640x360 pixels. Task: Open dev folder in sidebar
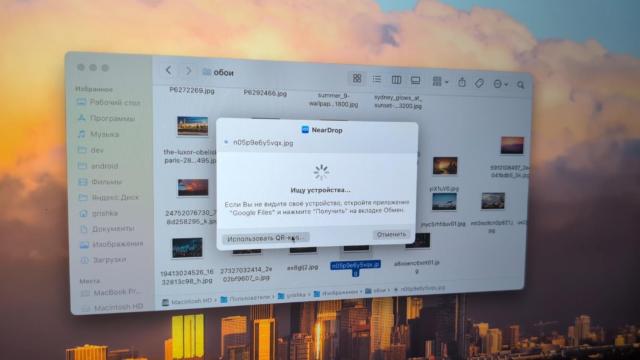click(91, 150)
